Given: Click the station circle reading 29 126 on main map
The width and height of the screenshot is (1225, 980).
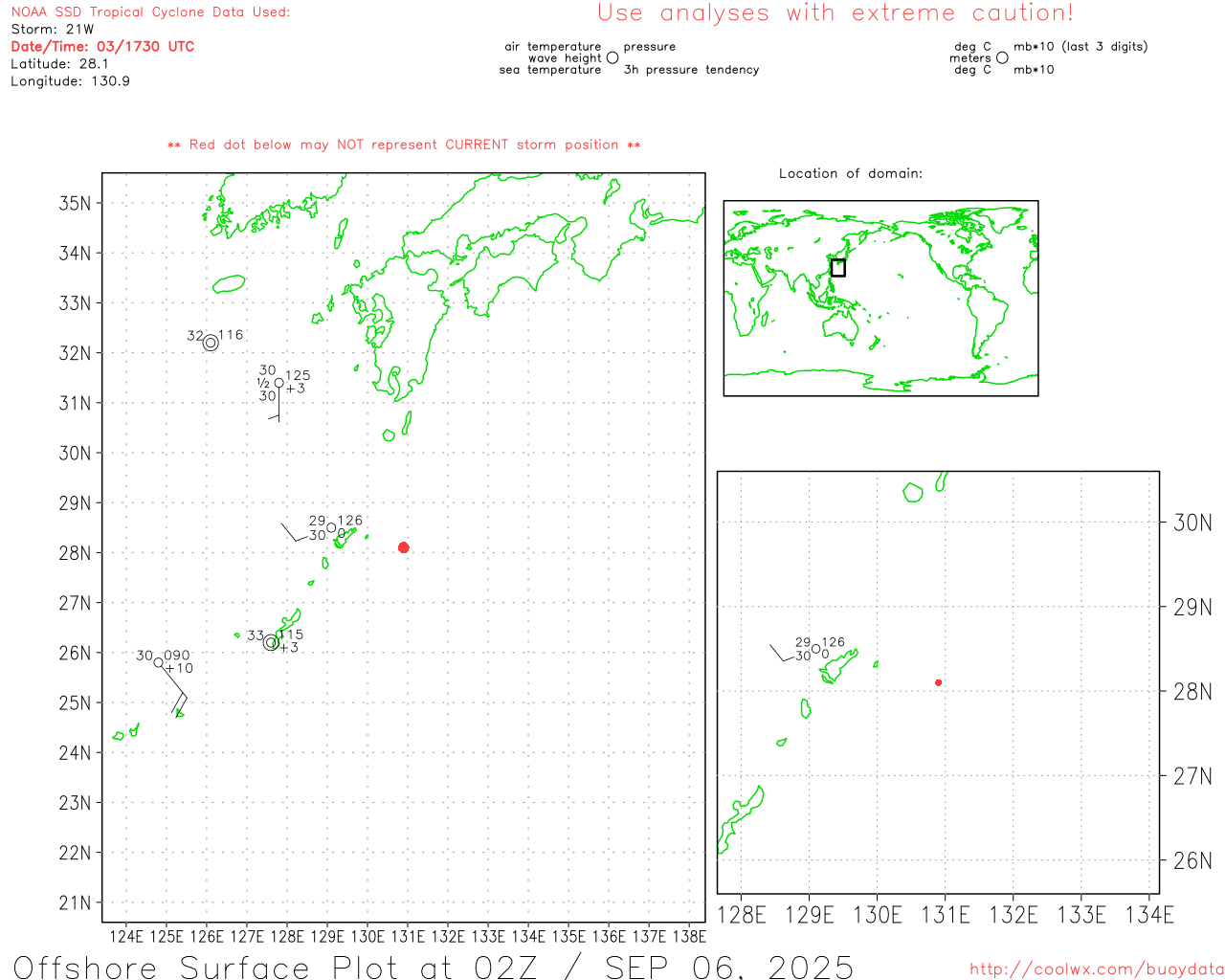Looking at the screenshot, I should (x=331, y=527).
